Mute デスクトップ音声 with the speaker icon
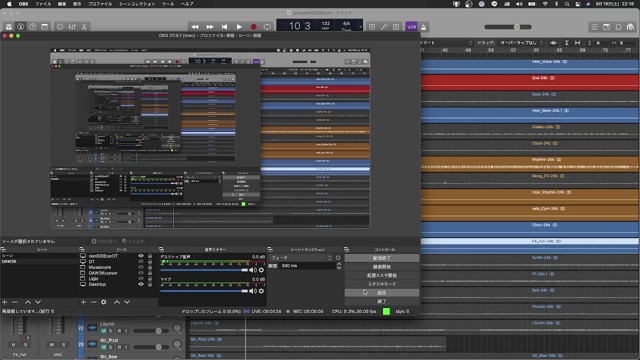 [x=253, y=270]
